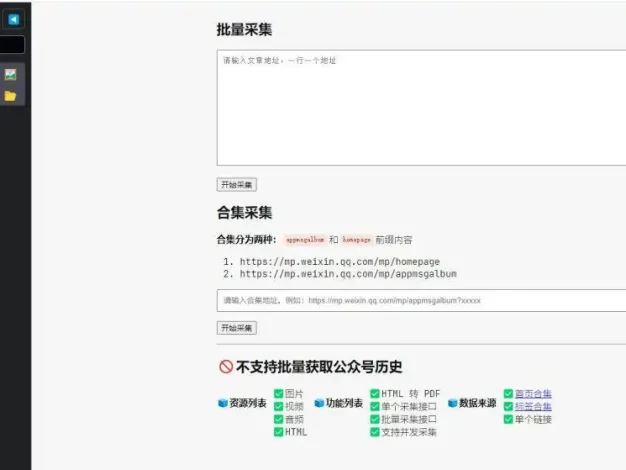Open the 标签合集 link
This screenshot has width=626, height=470.
click(x=533, y=407)
